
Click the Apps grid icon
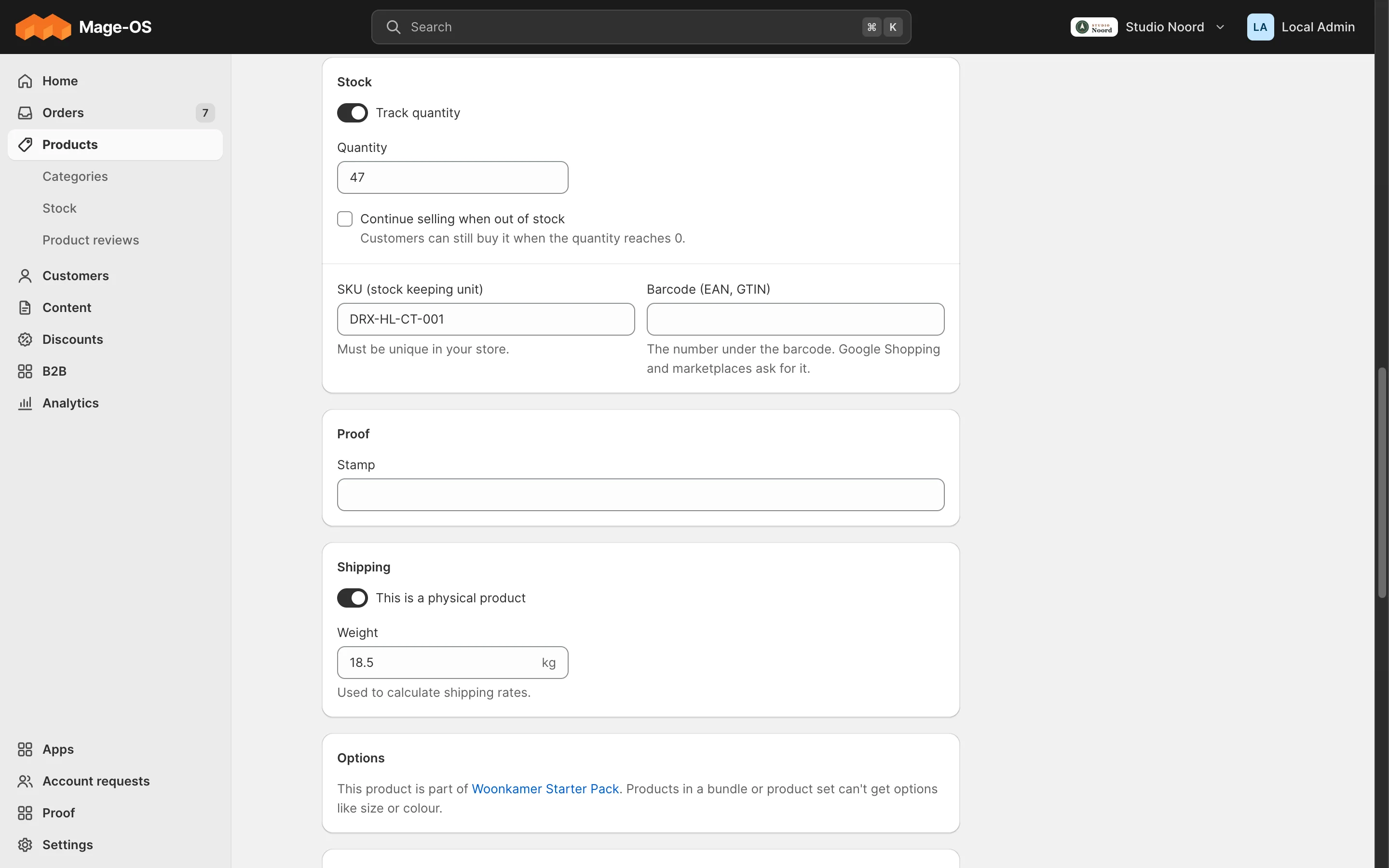[x=25, y=749]
